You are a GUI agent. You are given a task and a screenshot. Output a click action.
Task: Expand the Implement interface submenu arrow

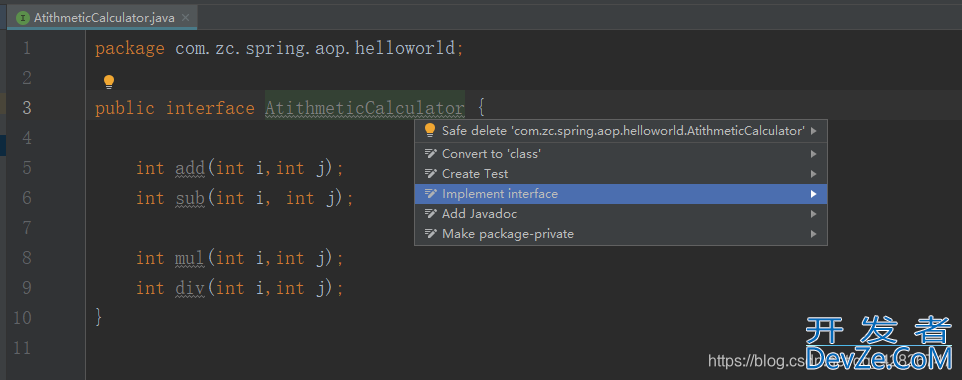[814, 194]
